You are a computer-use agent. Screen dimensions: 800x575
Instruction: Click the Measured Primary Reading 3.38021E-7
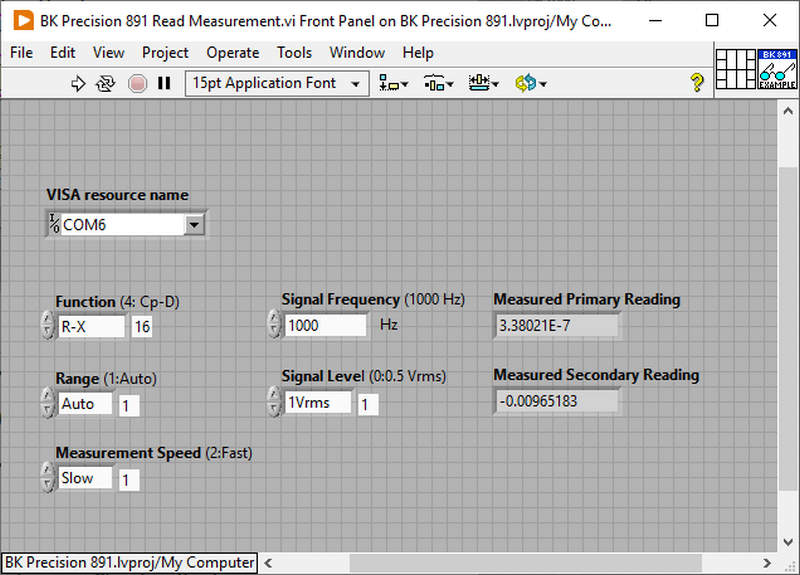556,326
